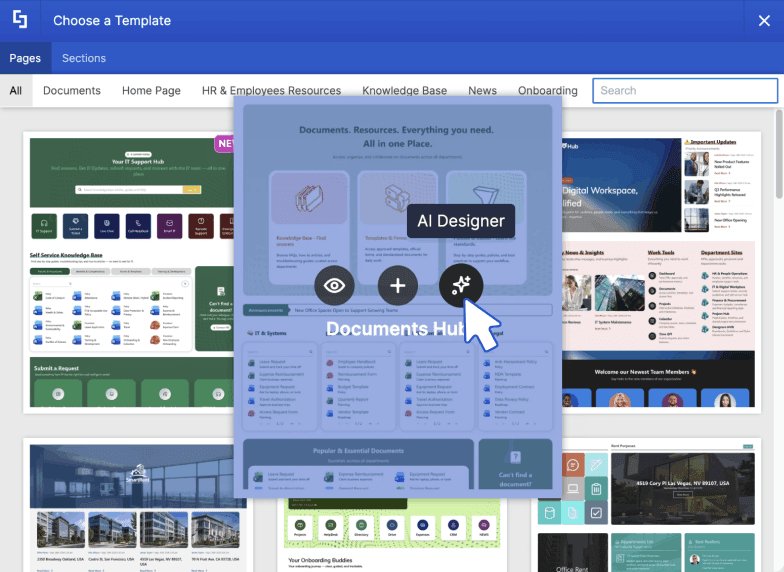
Task: Show News templates
Action: 482,90
